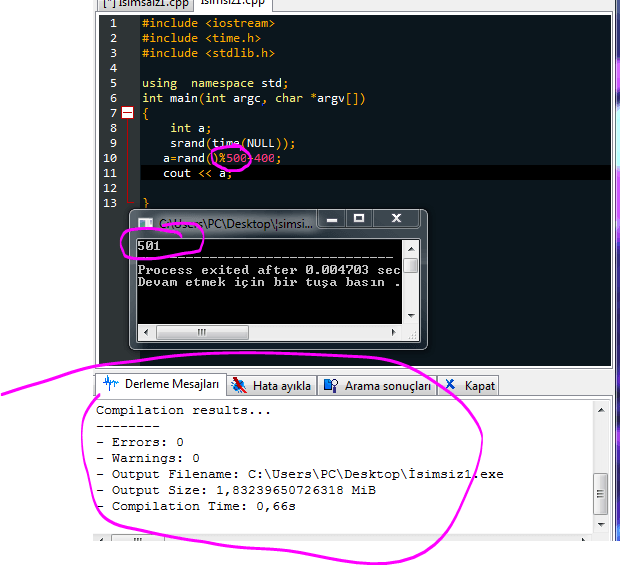
Task: Click console vertical scrollbar up arrow
Action: pyautogui.click(x=411, y=249)
